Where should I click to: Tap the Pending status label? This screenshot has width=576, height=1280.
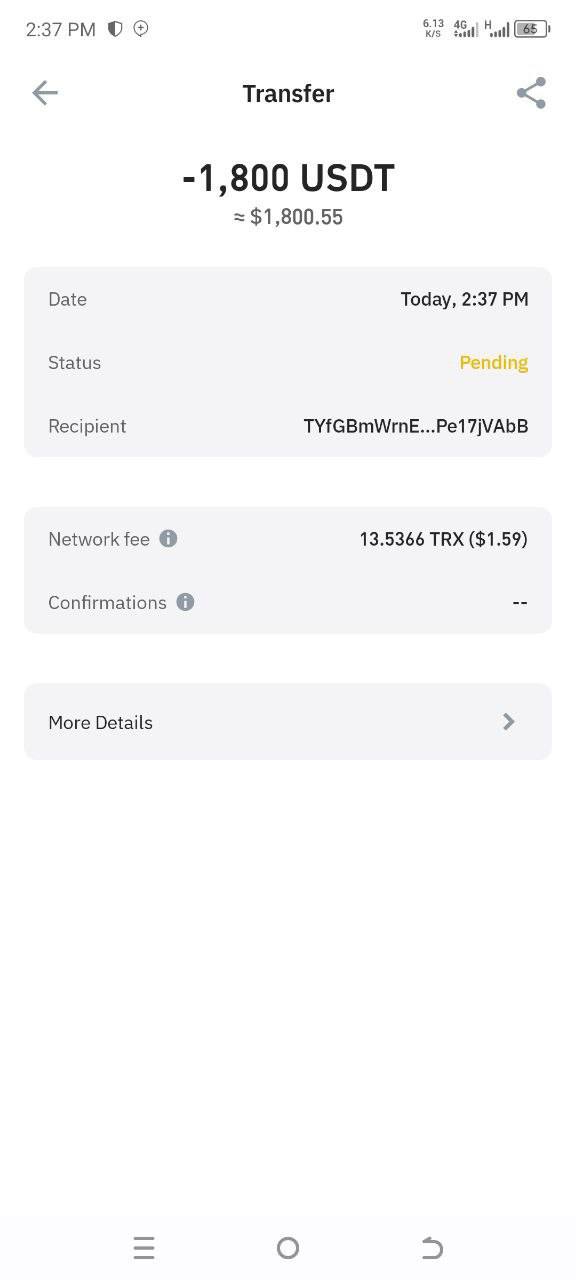click(494, 362)
